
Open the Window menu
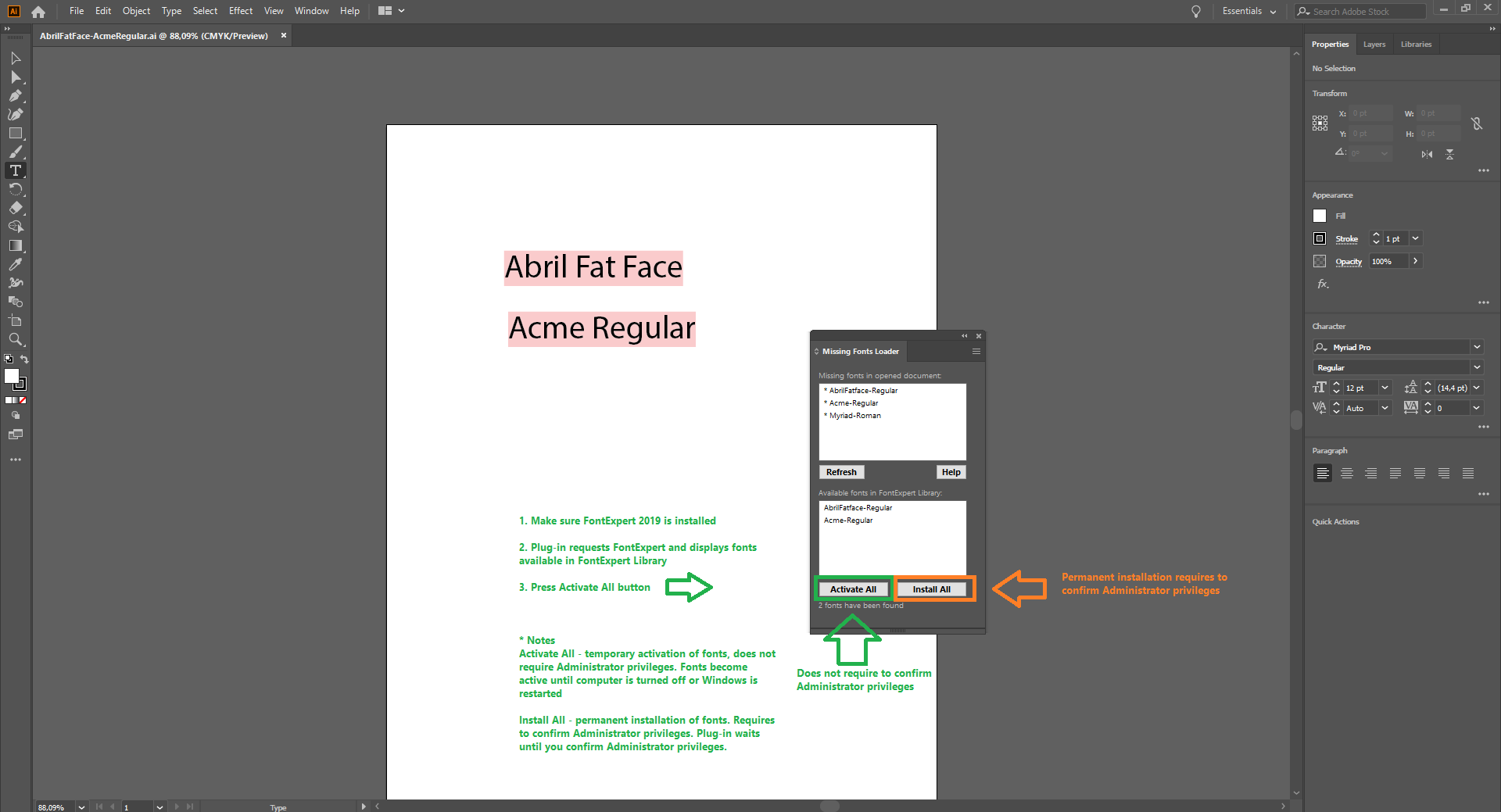tap(311, 11)
